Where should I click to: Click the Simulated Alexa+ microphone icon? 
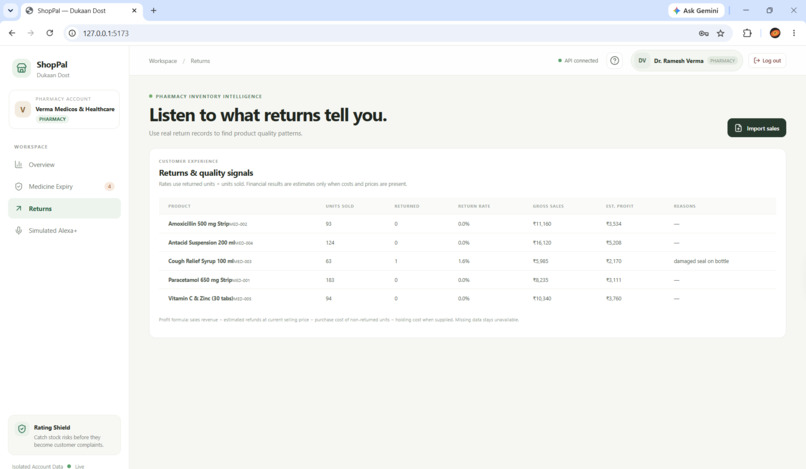[x=19, y=230]
